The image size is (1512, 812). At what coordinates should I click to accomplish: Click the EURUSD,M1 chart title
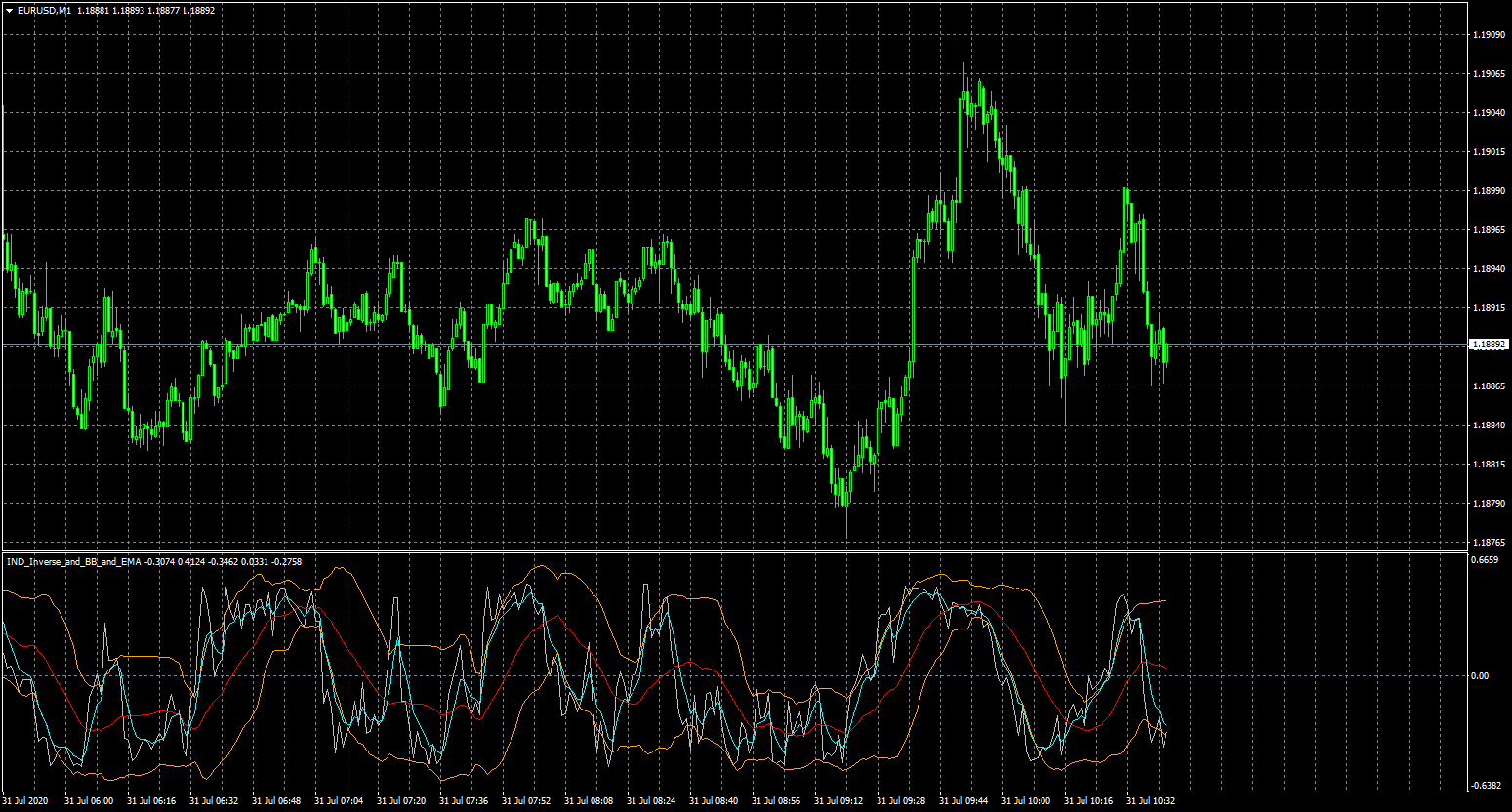[44, 11]
